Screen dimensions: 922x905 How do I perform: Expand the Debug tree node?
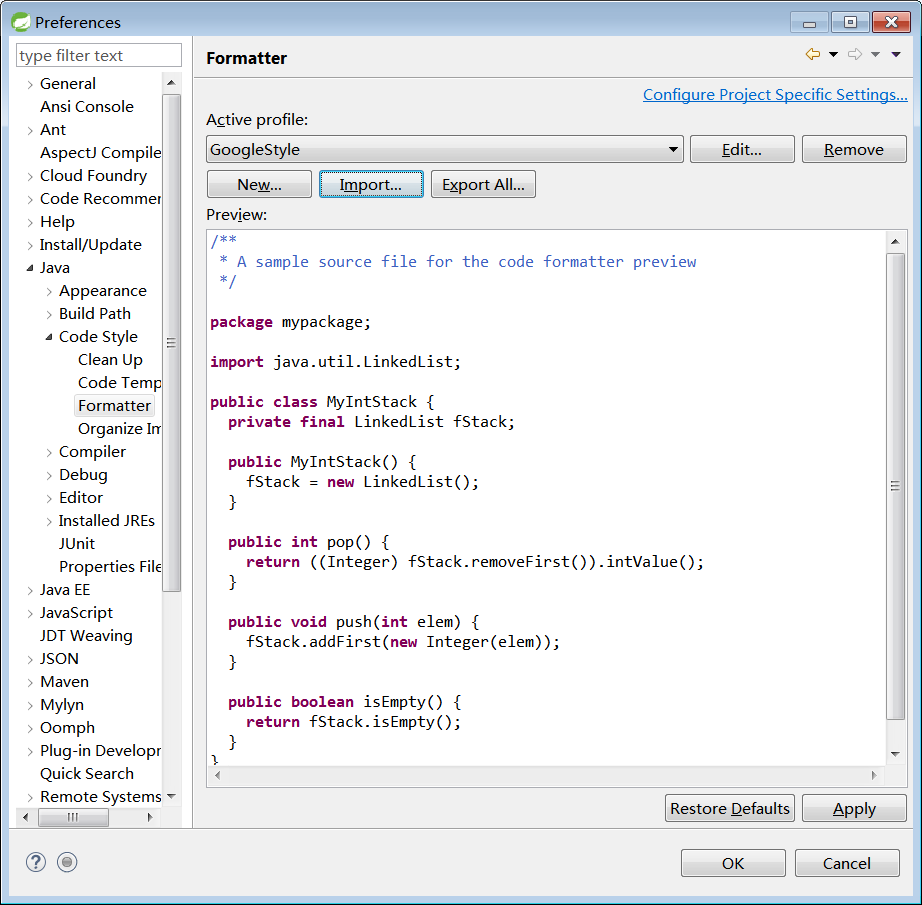tap(49, 475)
